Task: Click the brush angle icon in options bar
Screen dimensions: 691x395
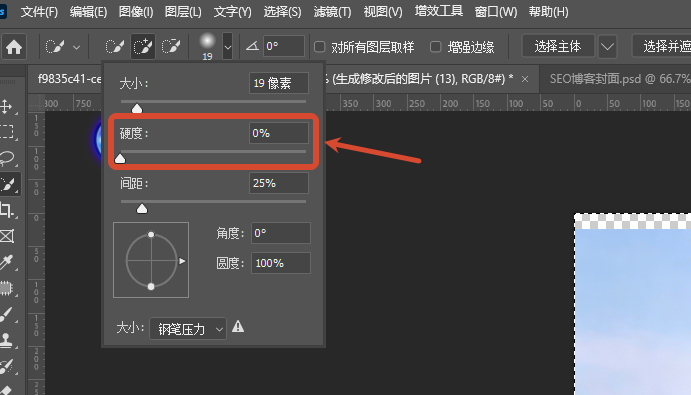Action: 252,46
